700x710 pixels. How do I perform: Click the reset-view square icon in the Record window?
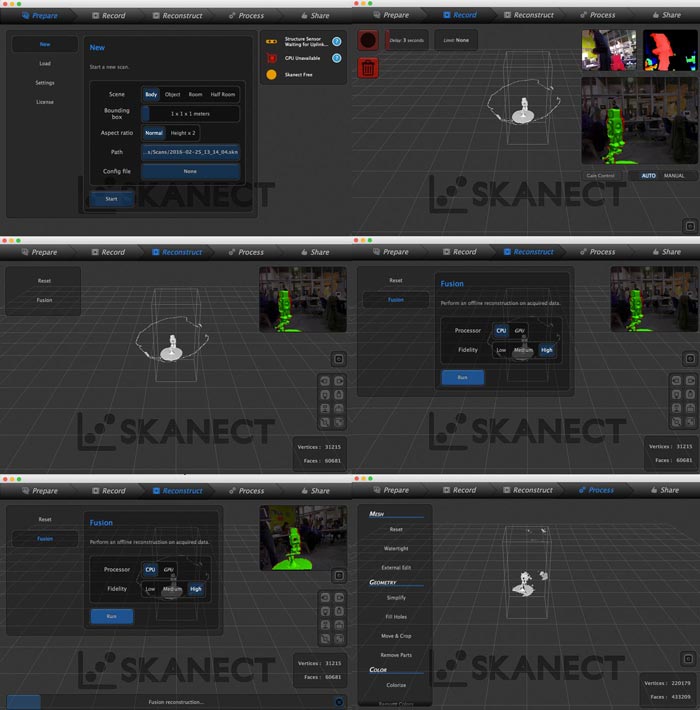(x=690, y=226)
